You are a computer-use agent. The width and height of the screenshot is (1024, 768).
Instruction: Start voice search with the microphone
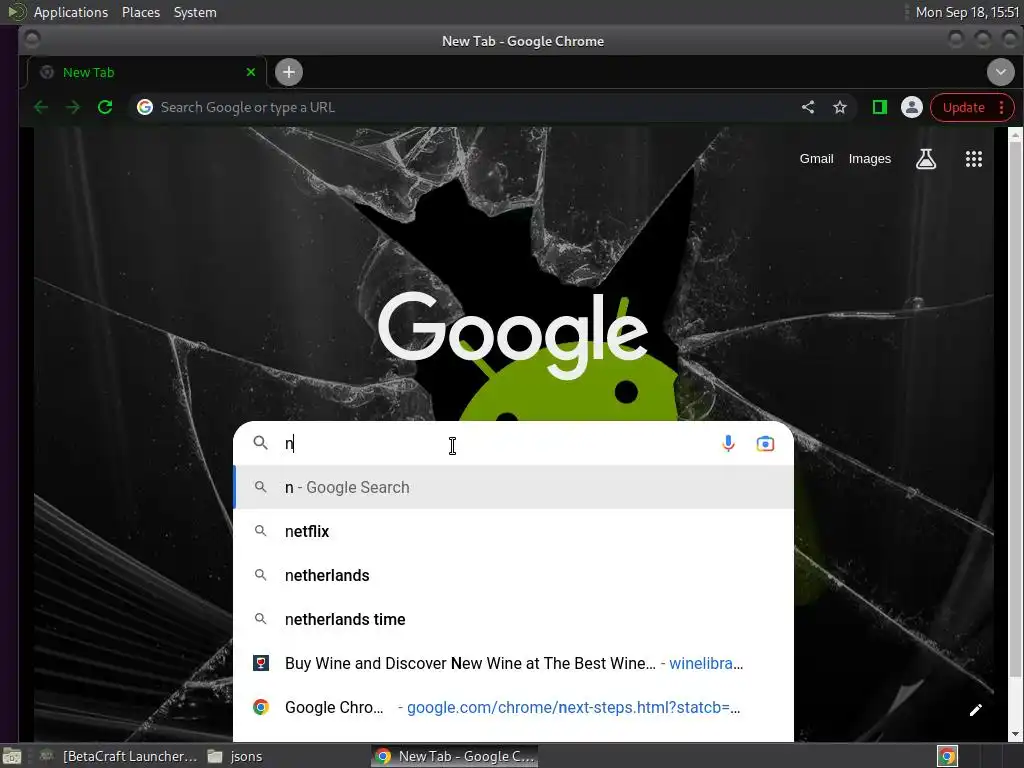click(x=728, y=443)
